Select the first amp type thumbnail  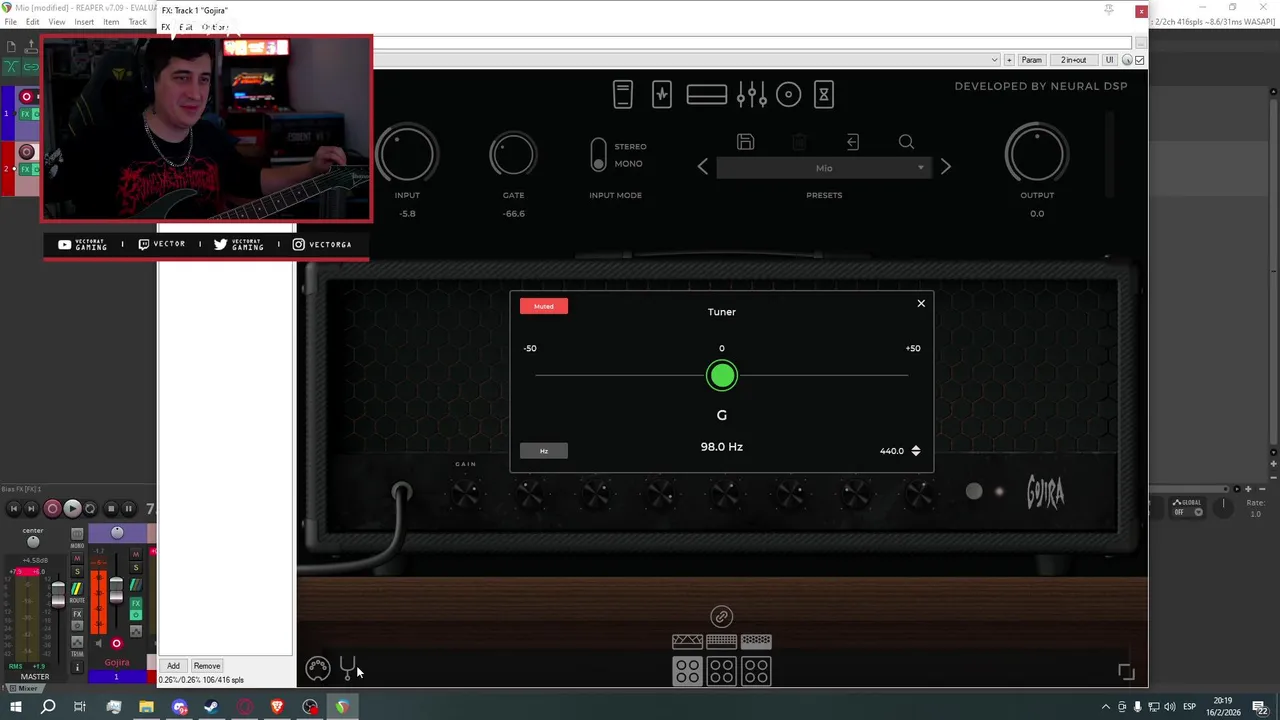coord(687,641)
